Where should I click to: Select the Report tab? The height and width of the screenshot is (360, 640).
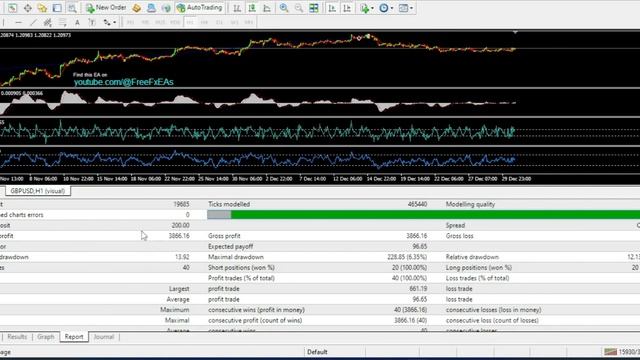(x=74, y=337)
